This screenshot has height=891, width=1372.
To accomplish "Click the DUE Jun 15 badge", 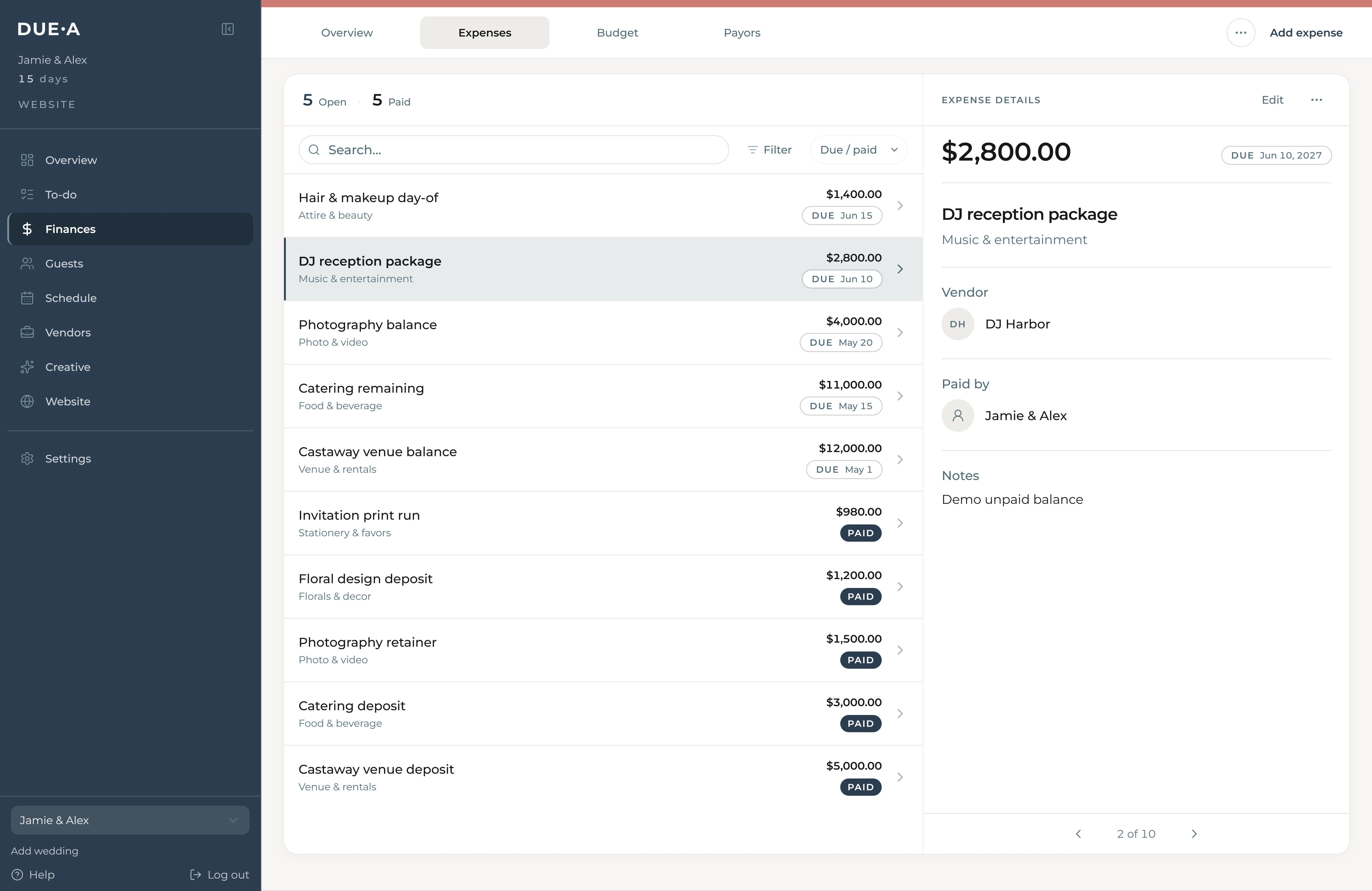I will click(x=842, y=215).
